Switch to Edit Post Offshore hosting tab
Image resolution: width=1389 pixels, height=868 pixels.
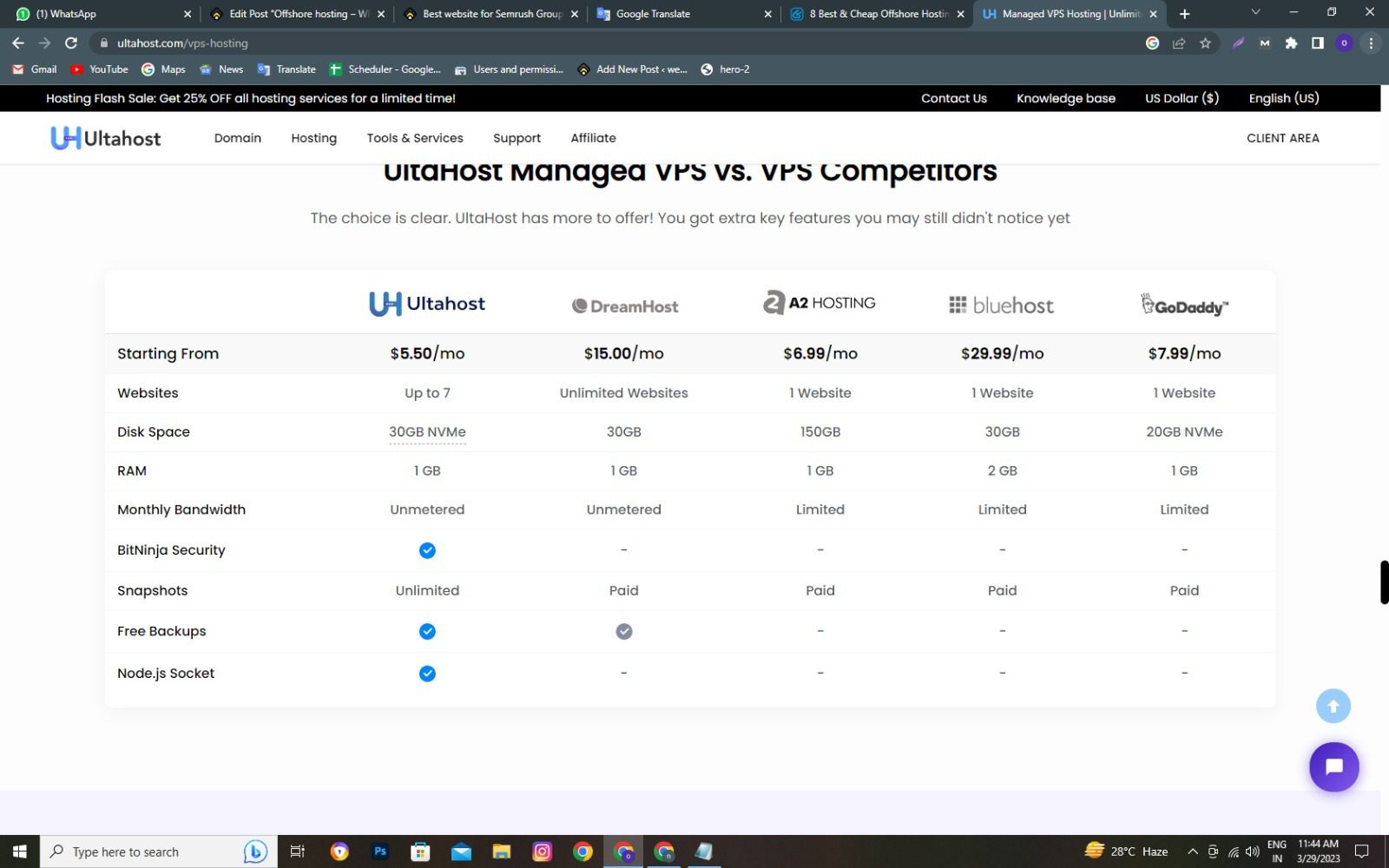point(298,14)
